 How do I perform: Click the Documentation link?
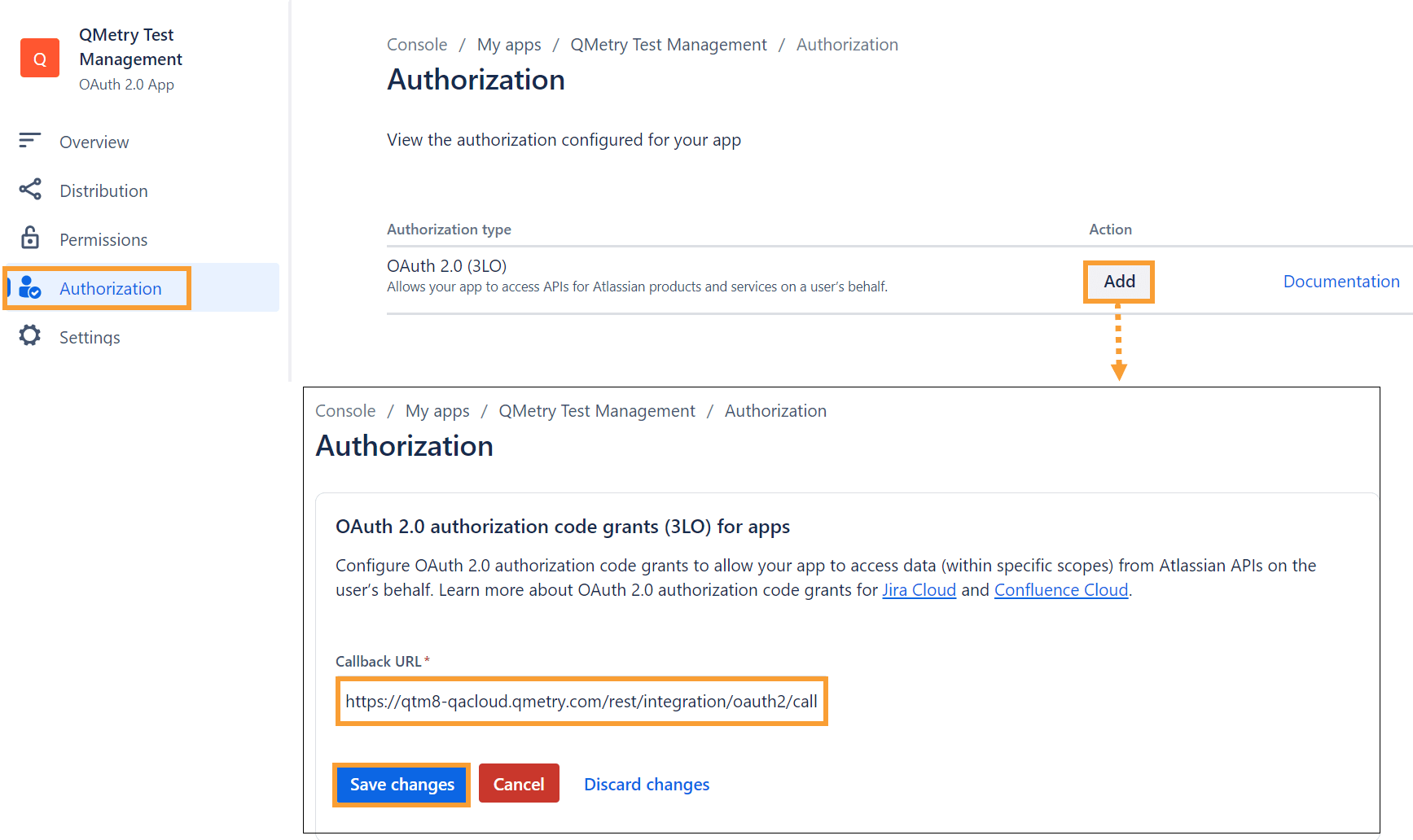tap(1341, 281)
